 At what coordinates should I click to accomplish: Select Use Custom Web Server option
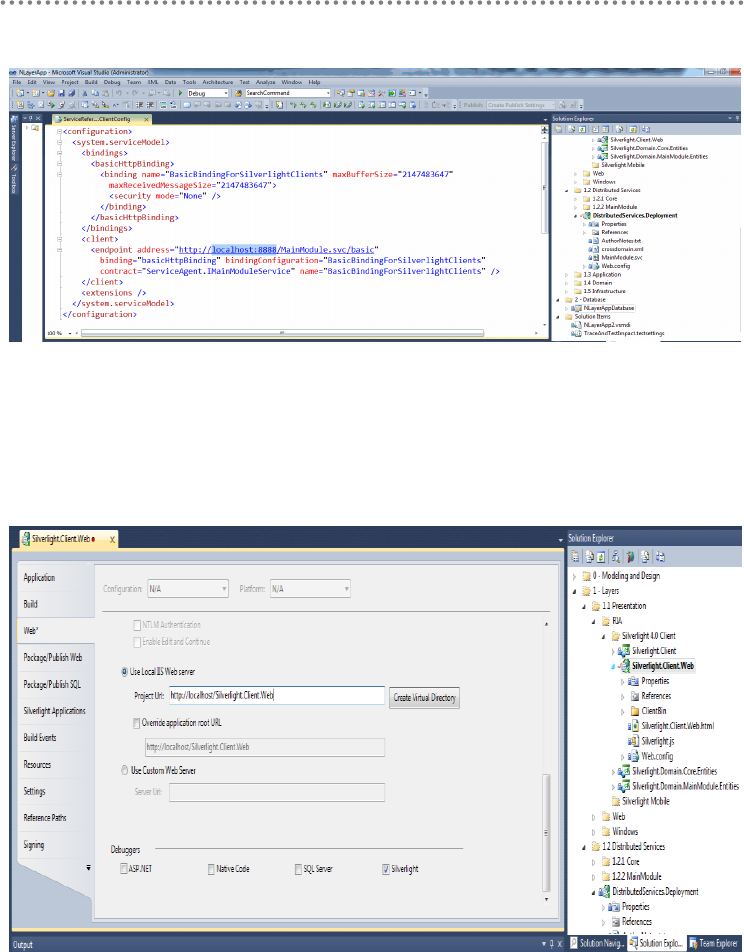[125, 770]
